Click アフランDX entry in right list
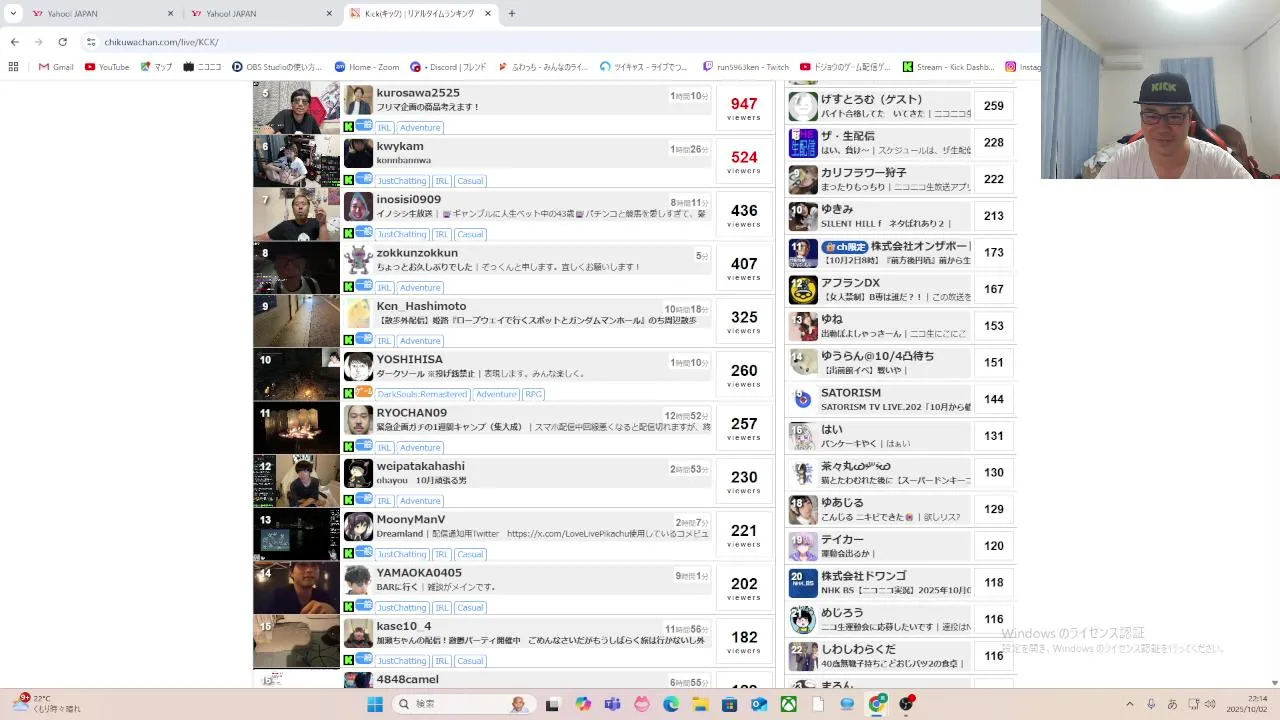 [880, 289]
